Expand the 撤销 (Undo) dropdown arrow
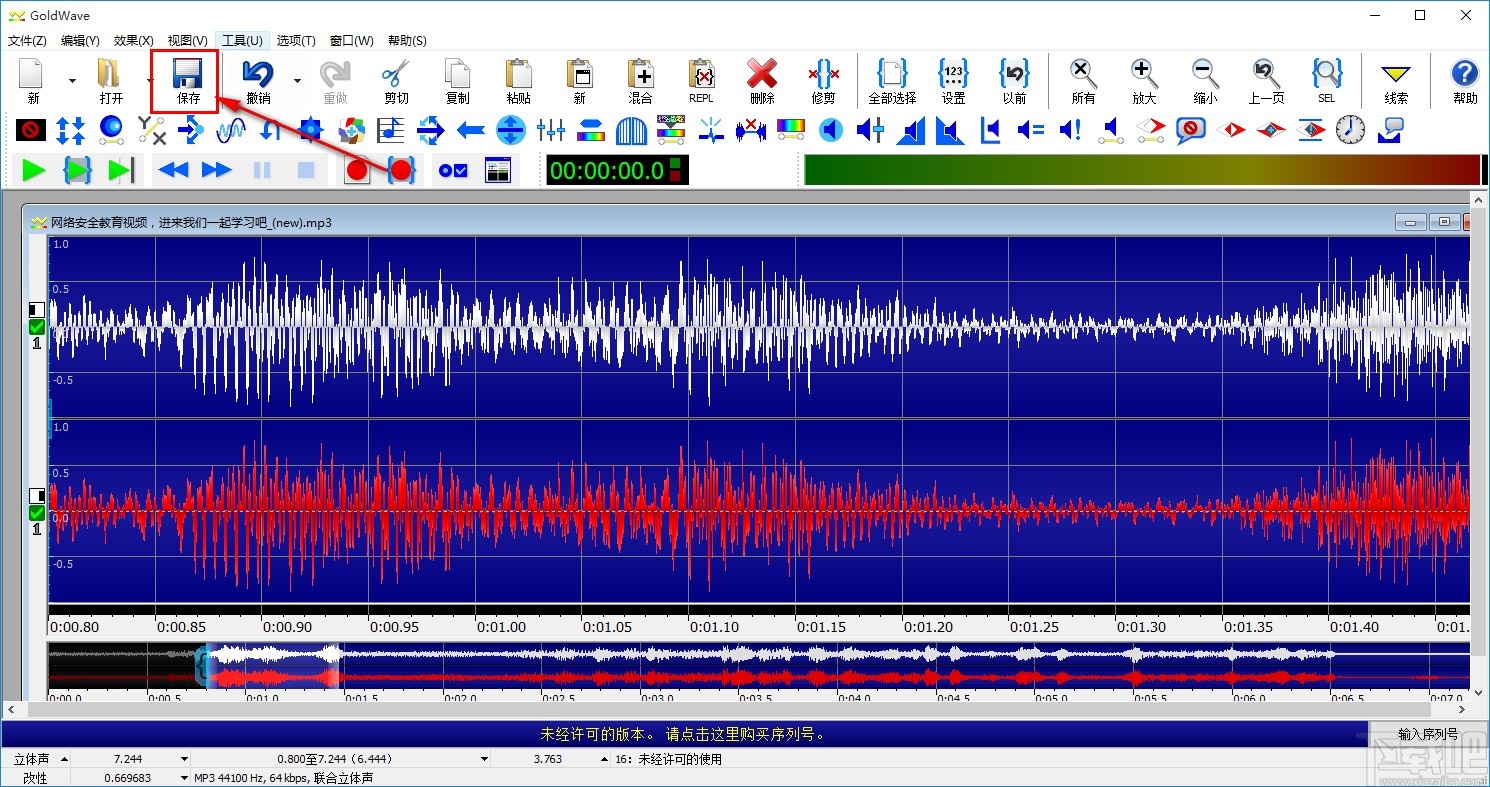Image resolution: width=1490 pixels, height=787 pixels. 296,81
